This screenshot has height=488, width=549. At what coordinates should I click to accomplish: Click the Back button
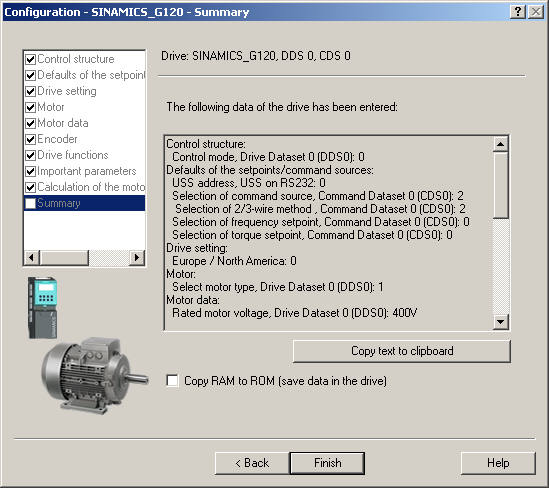pyautogui.click(x=252, y=463)
